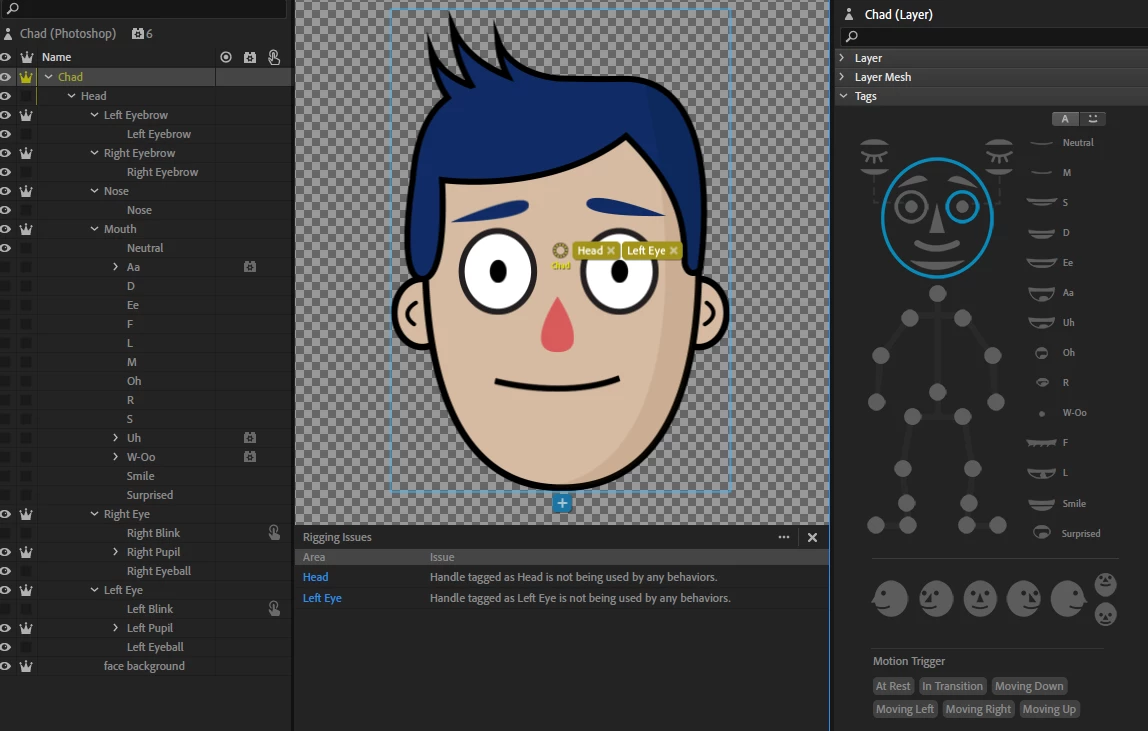
Task: Apply the Surprised mouth tag icon
Action: pyautogui.click(x=1042, y=533)
